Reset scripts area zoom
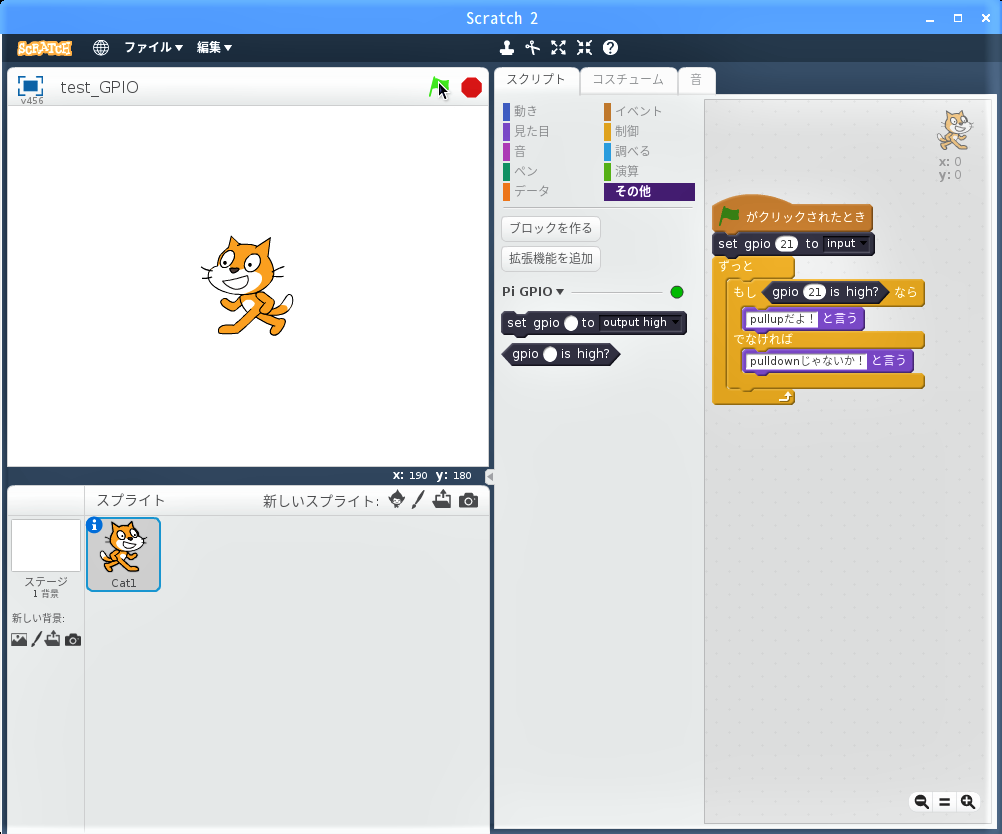The width and height of the screenshot is (1002, 834). (x=944, y=801)
